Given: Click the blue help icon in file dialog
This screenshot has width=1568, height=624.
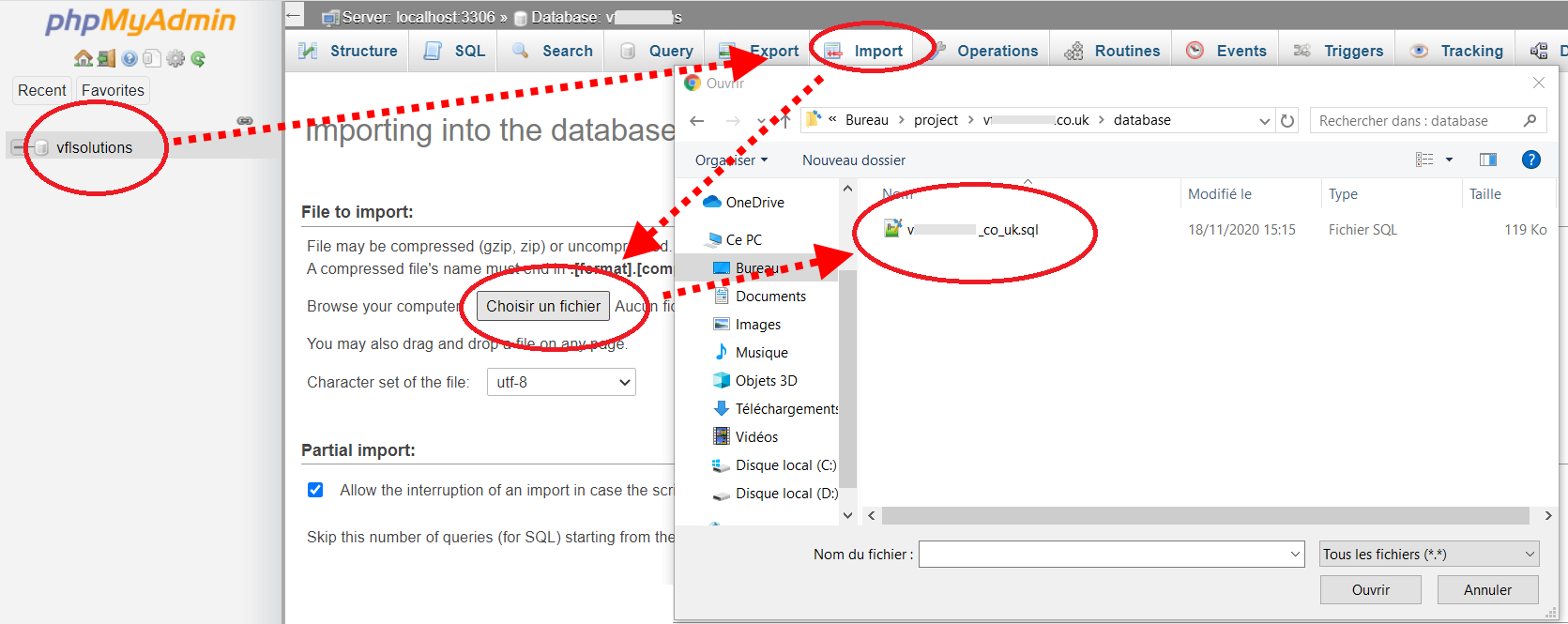Looking at the screenshot, I should coord(1530,160).
